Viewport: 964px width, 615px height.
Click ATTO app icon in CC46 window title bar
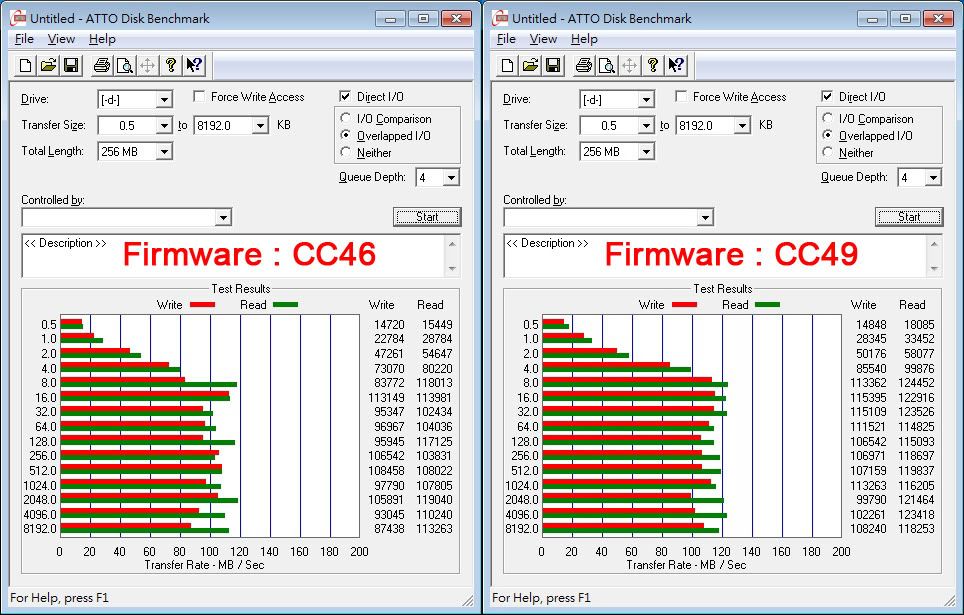(18, 18)
